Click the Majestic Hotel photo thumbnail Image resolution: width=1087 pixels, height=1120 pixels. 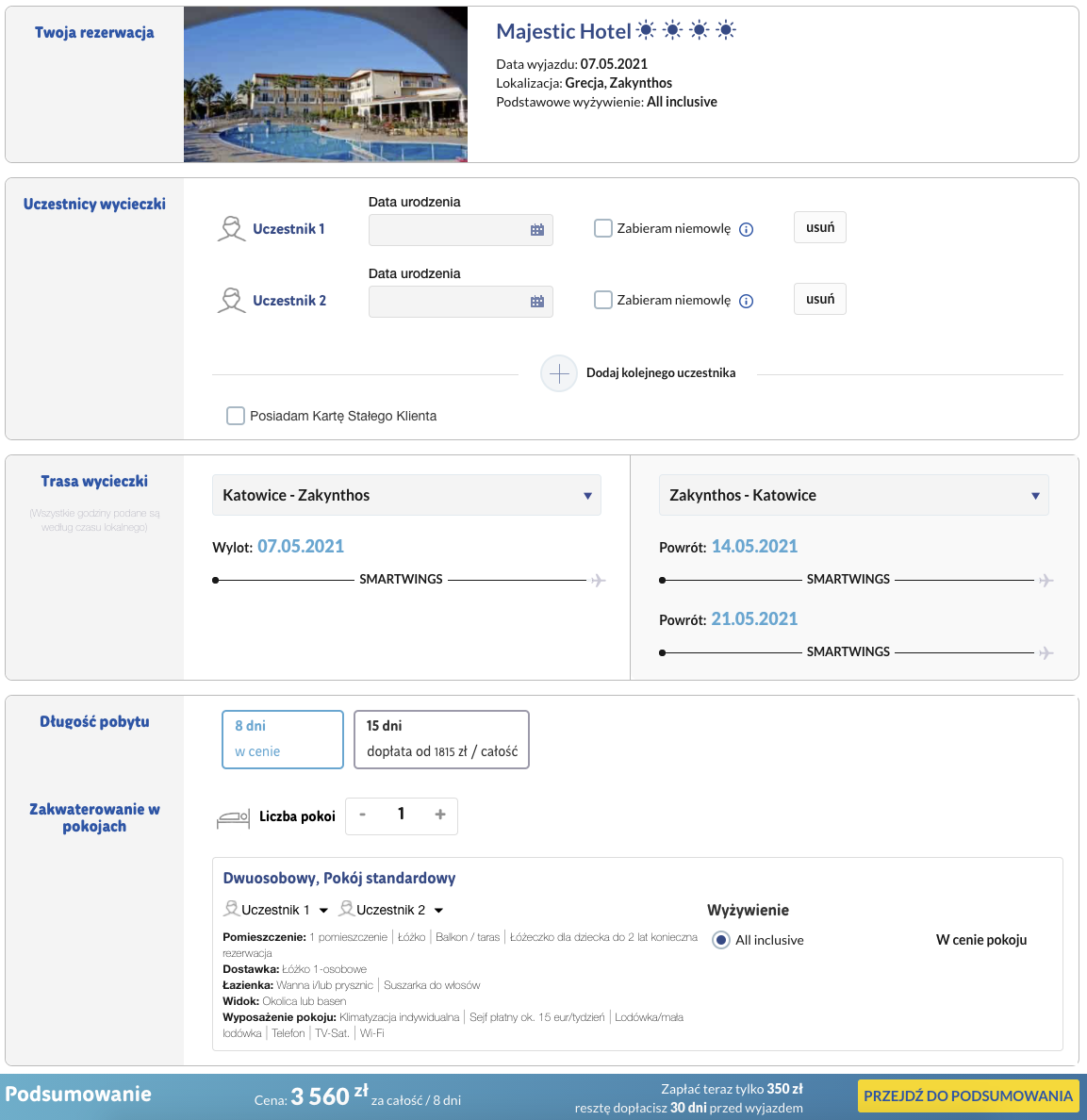(x=325, y=85)
